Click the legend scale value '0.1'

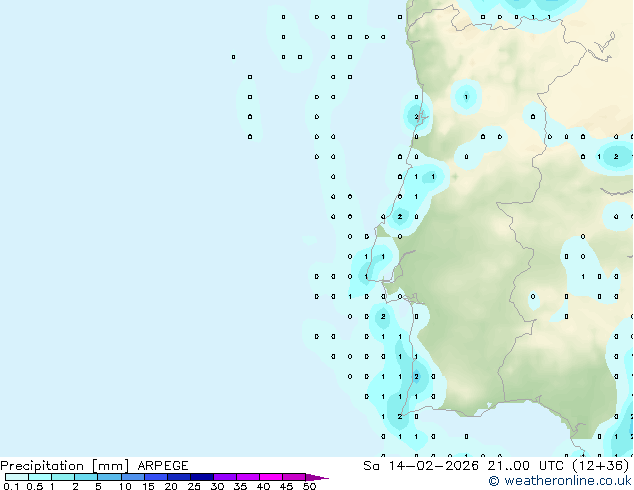click(11, 486)
